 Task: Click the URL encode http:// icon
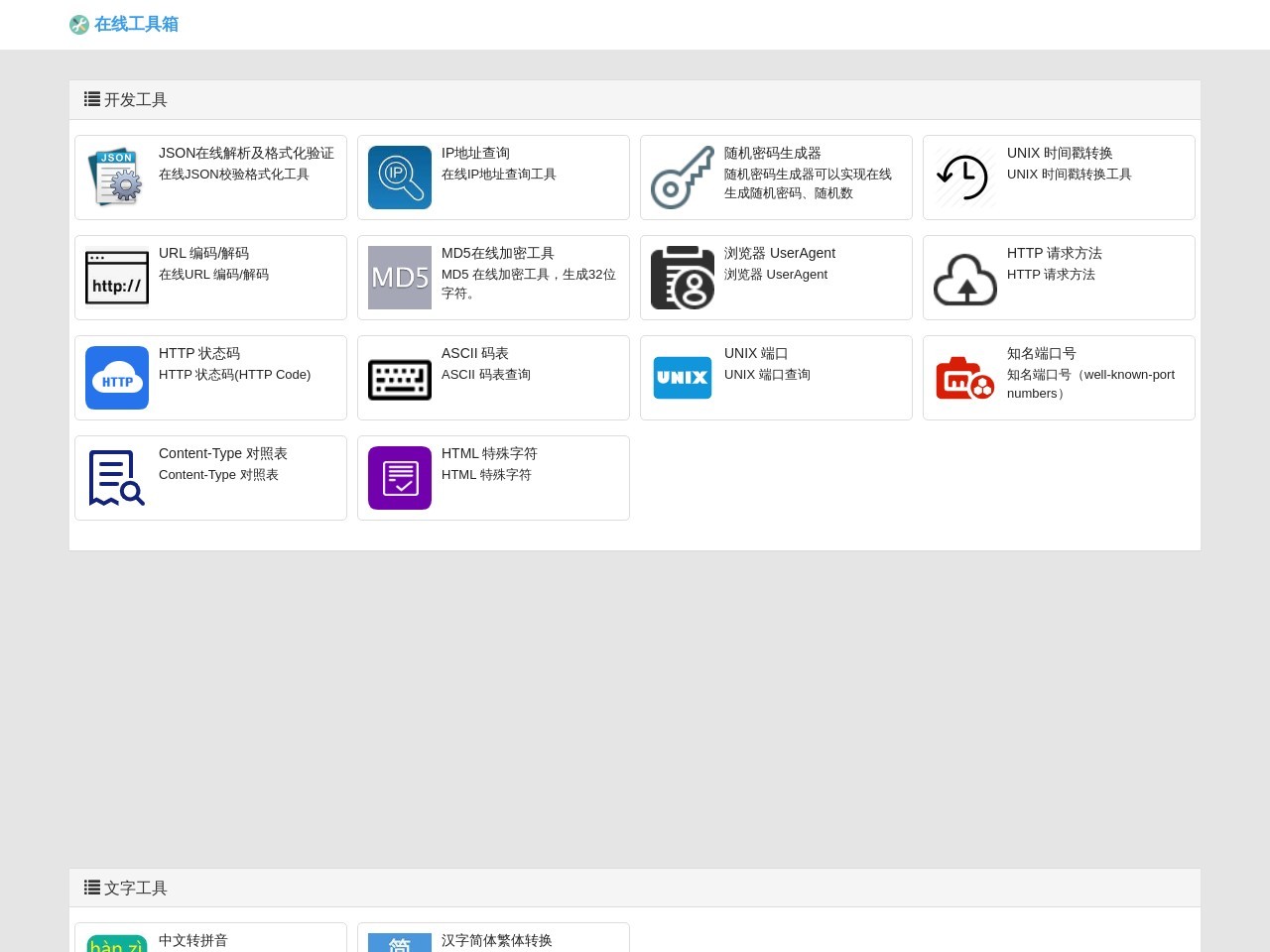(117, 278)
